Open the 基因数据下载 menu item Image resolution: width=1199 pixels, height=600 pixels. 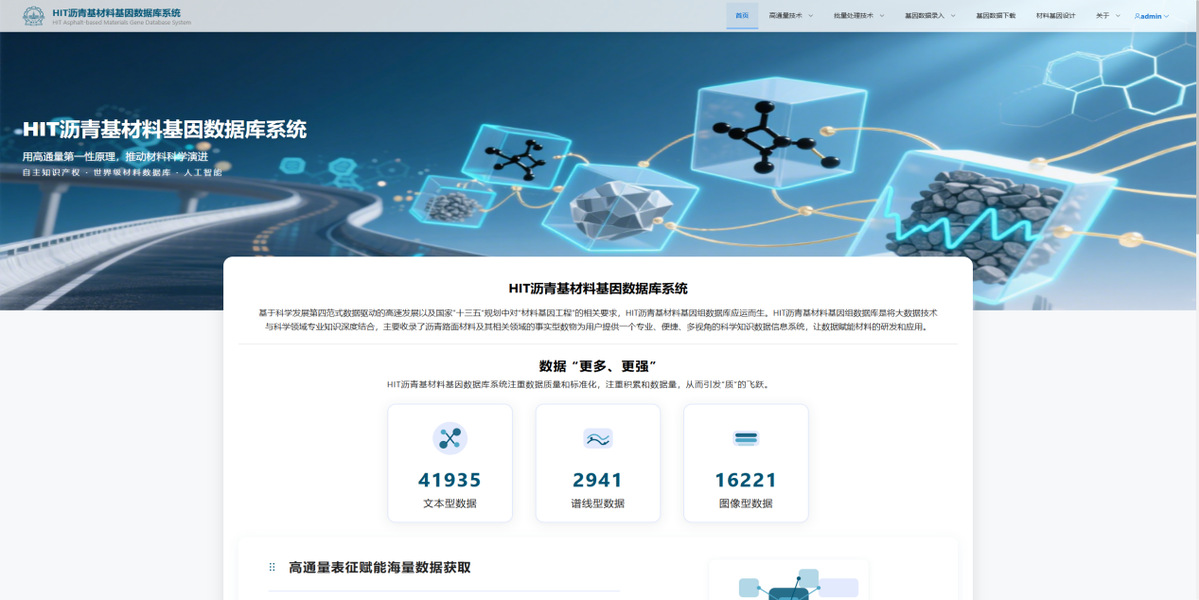coord(995,16)
